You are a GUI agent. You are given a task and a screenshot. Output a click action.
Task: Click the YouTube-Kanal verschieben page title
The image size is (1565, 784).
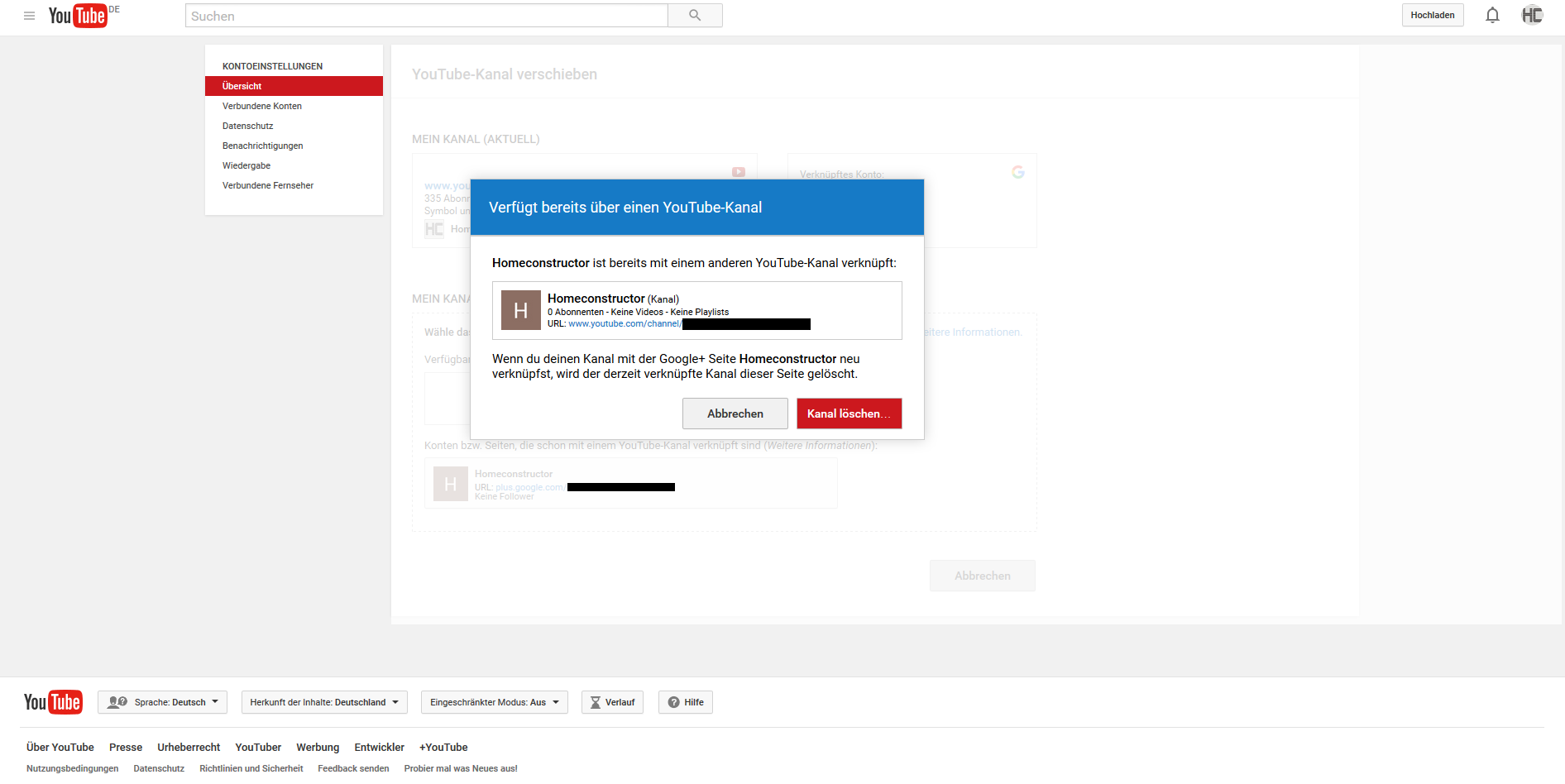505,74
